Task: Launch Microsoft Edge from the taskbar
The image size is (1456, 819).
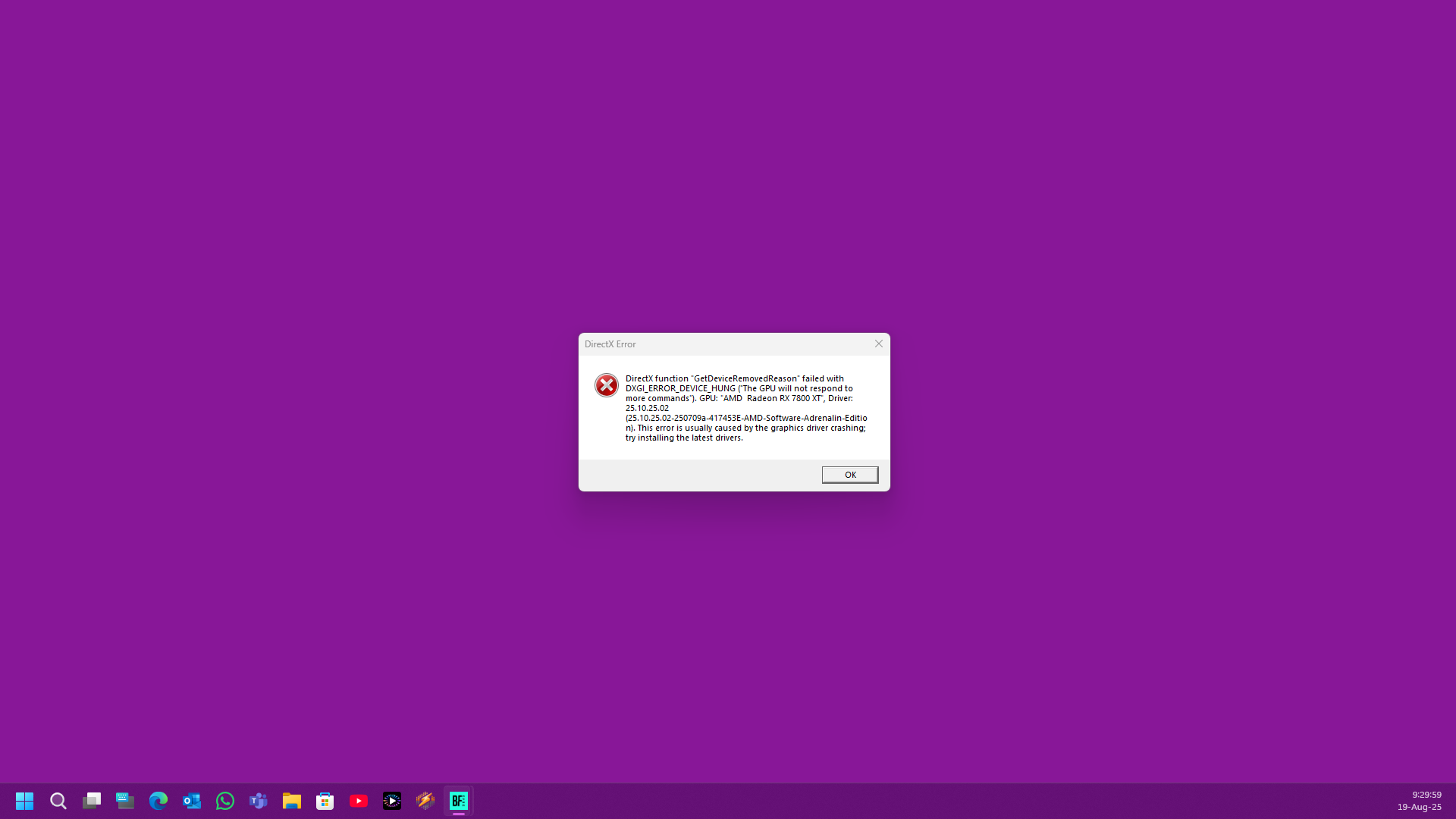Action: (x=158, y=801)
